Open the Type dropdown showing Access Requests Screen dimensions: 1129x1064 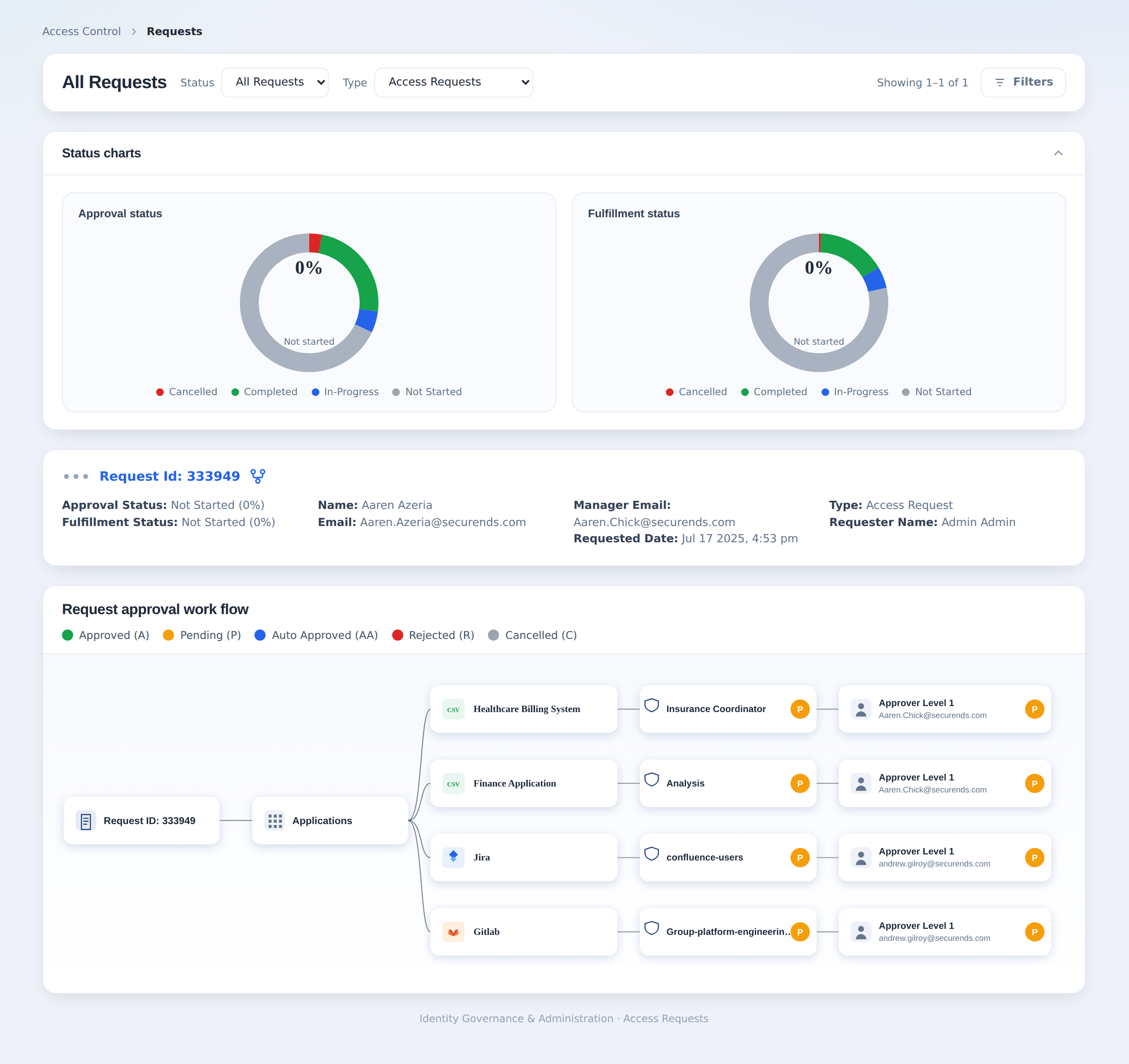454,83
